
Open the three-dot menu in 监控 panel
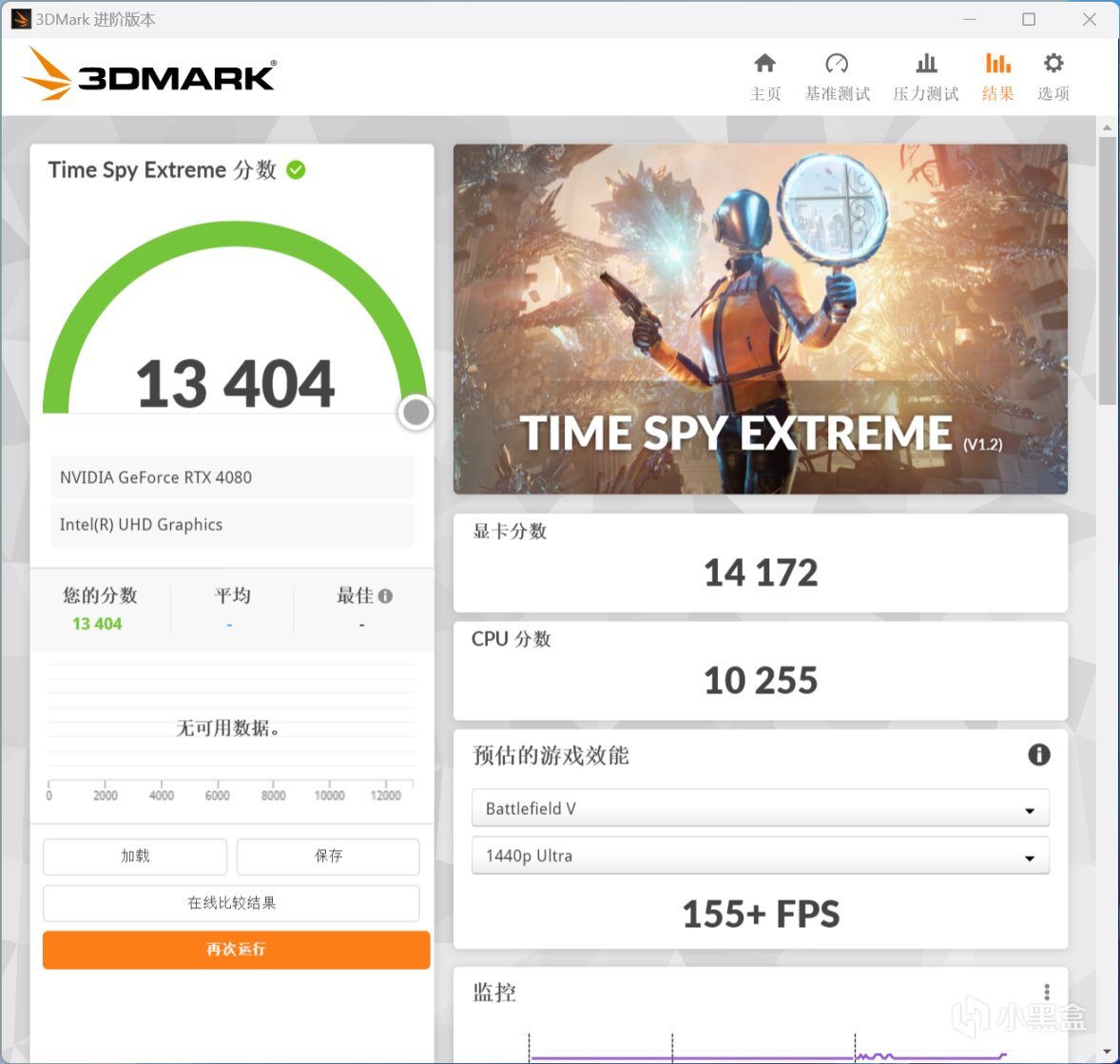(x=1047, y=991)
